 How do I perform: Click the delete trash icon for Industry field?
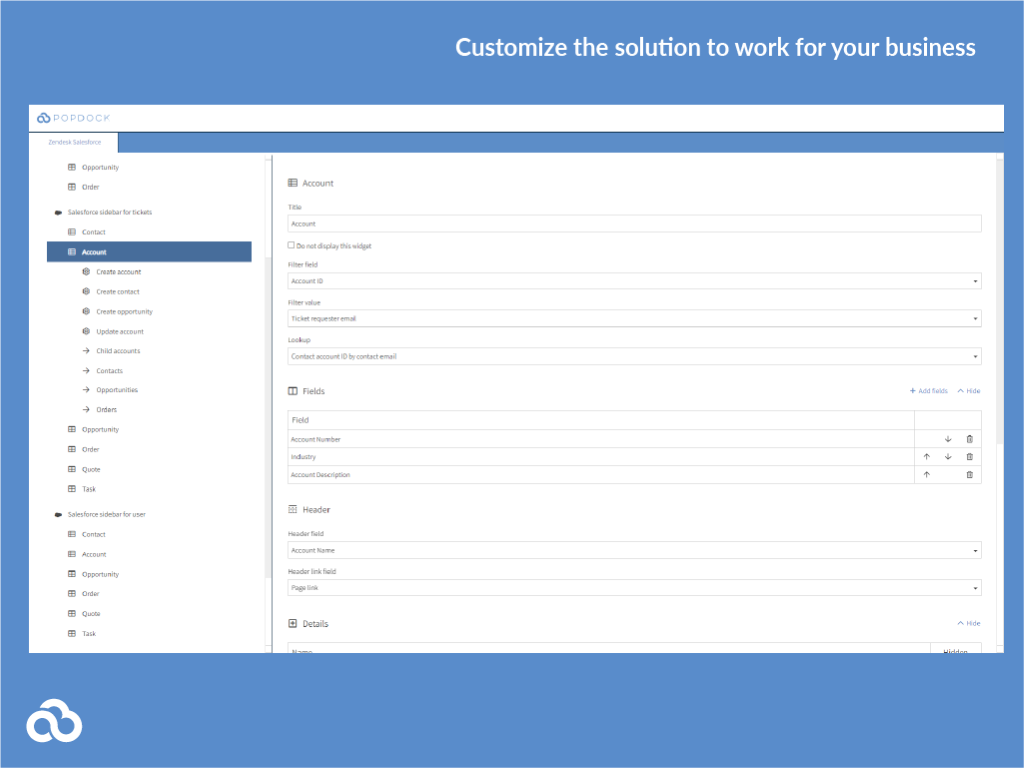[969, 456]
